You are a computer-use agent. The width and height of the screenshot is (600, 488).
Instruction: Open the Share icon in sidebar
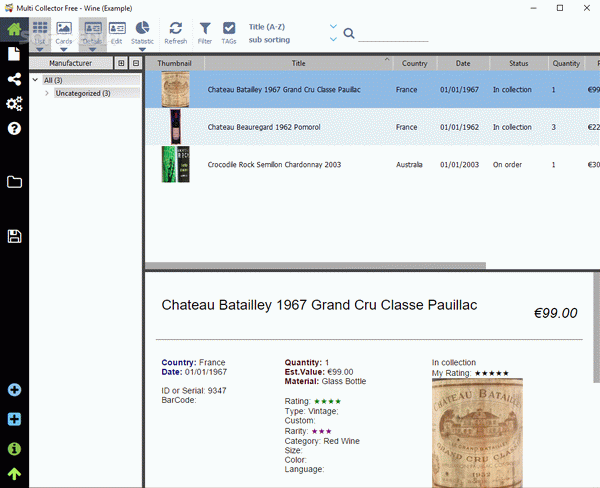click(14, 79)
